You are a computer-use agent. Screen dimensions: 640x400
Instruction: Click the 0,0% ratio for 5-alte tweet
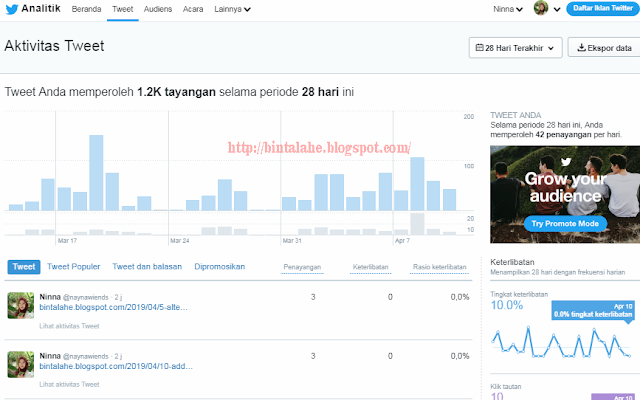click(460, 297)
